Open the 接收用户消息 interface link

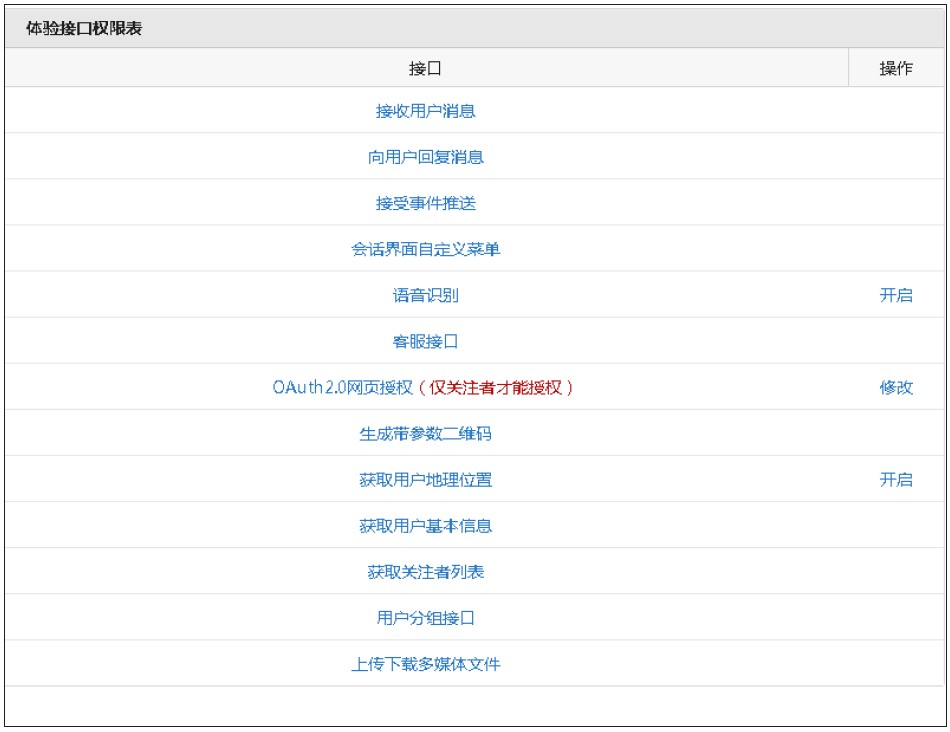(x=425, y=111)
